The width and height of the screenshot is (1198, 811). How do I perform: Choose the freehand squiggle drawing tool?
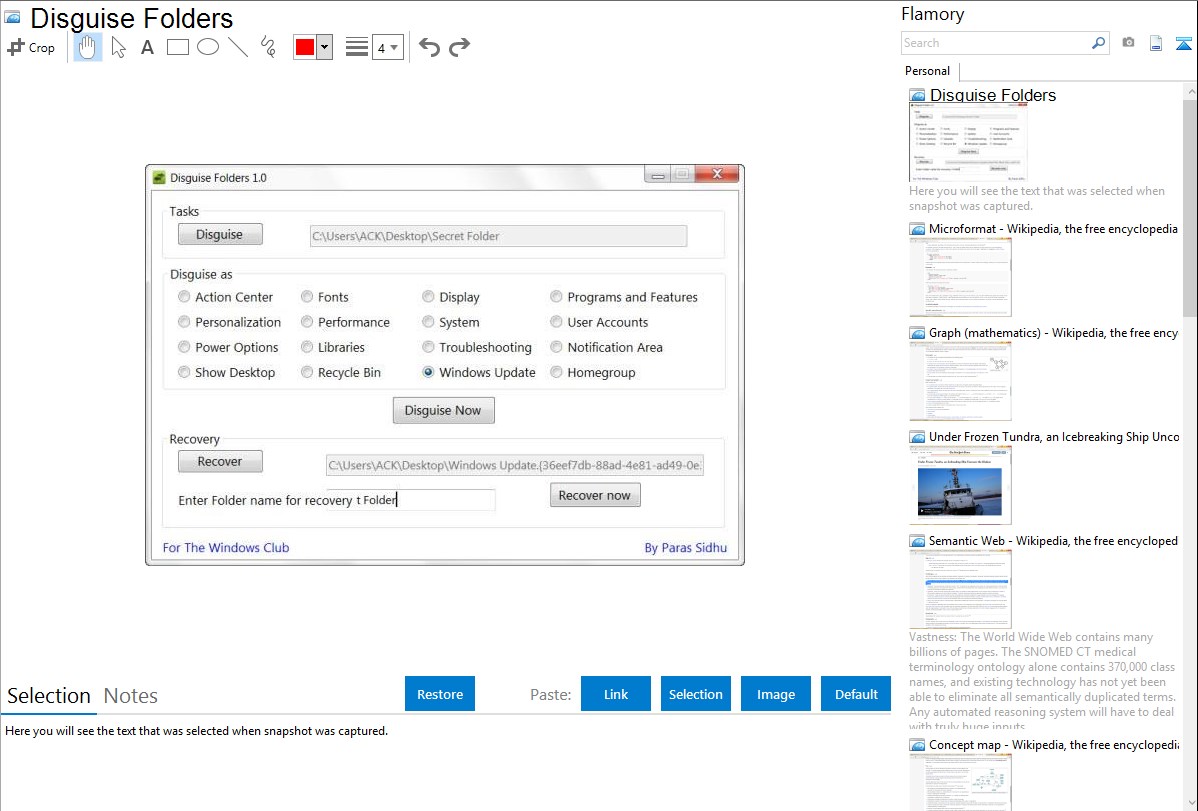pos(268,47)
